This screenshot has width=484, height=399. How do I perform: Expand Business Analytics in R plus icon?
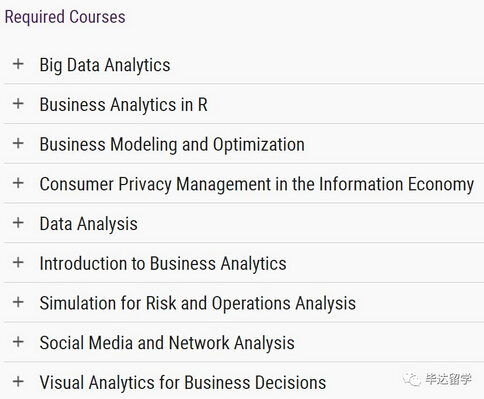[18, 103]
